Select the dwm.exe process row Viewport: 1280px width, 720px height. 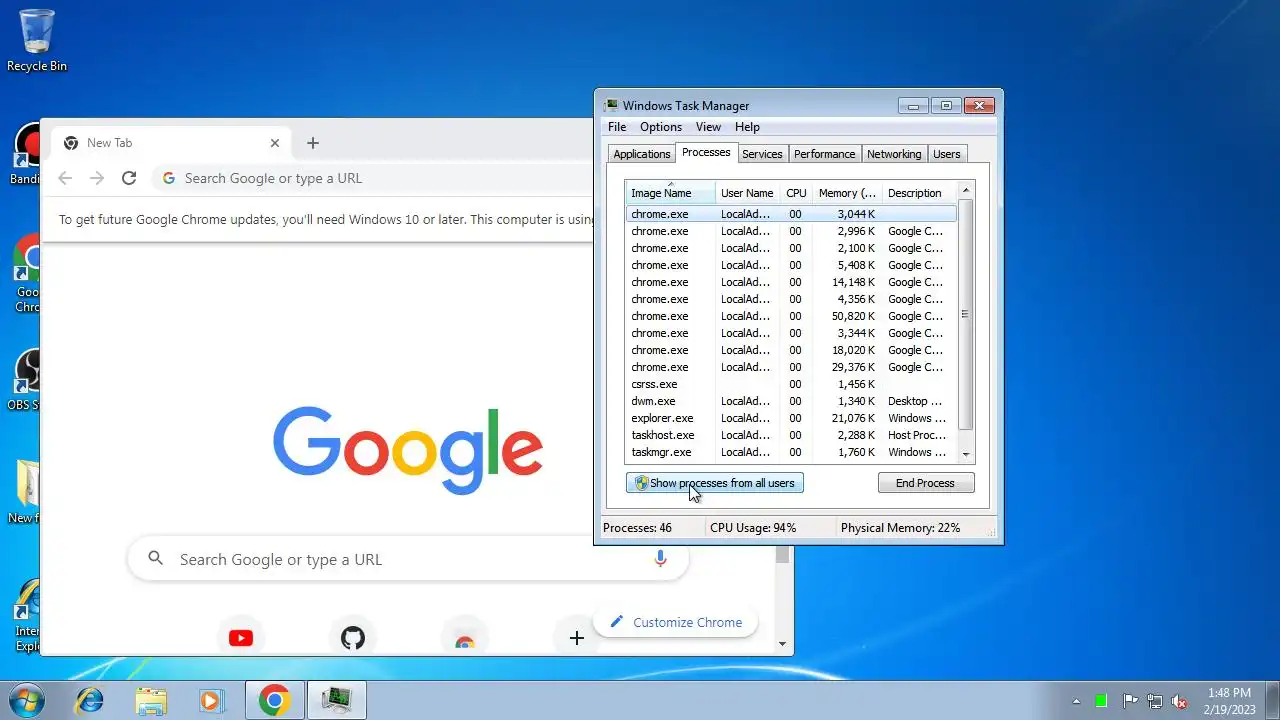pos(791,401)
